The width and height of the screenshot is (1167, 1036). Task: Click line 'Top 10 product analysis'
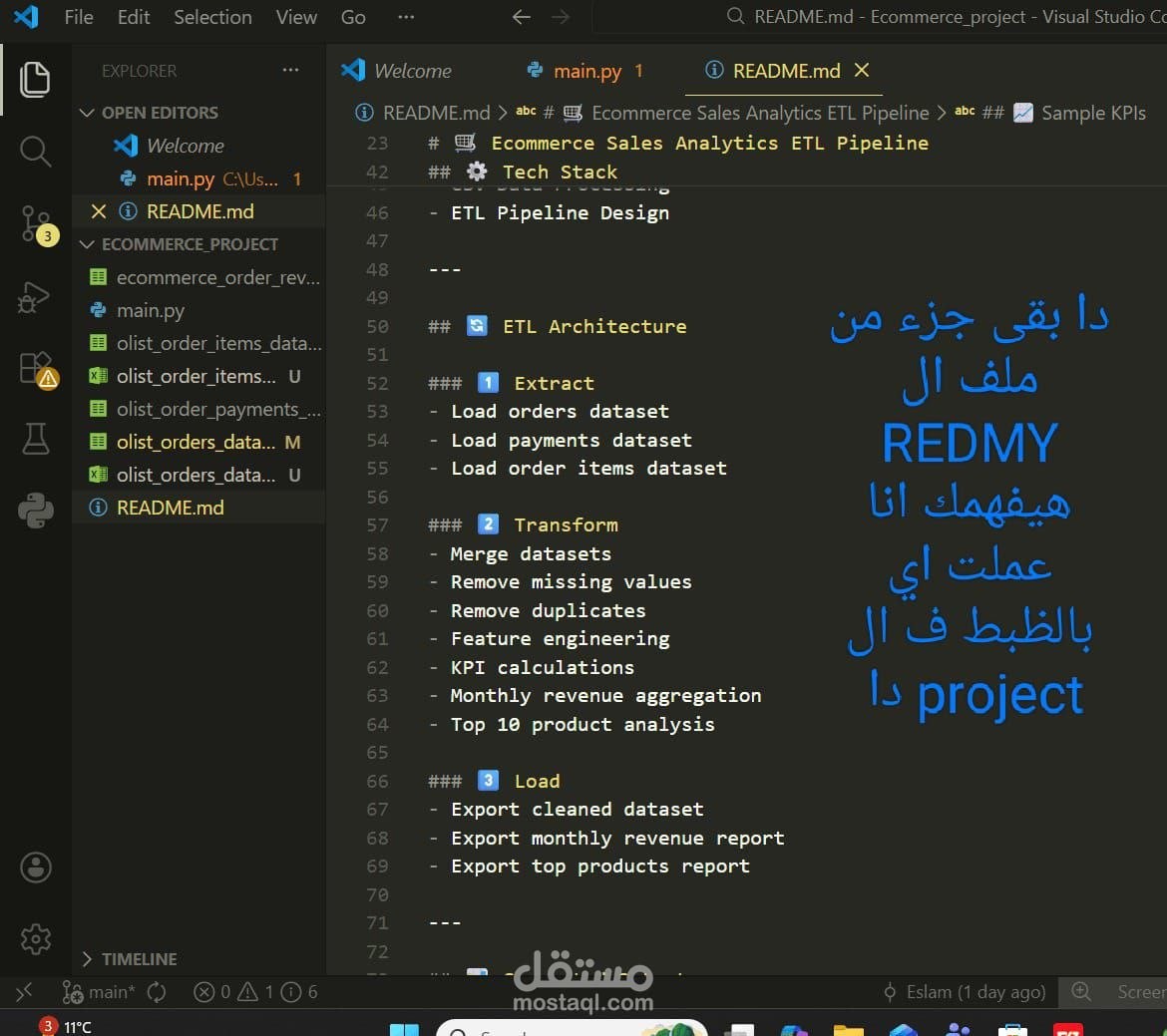click(583, 724)
